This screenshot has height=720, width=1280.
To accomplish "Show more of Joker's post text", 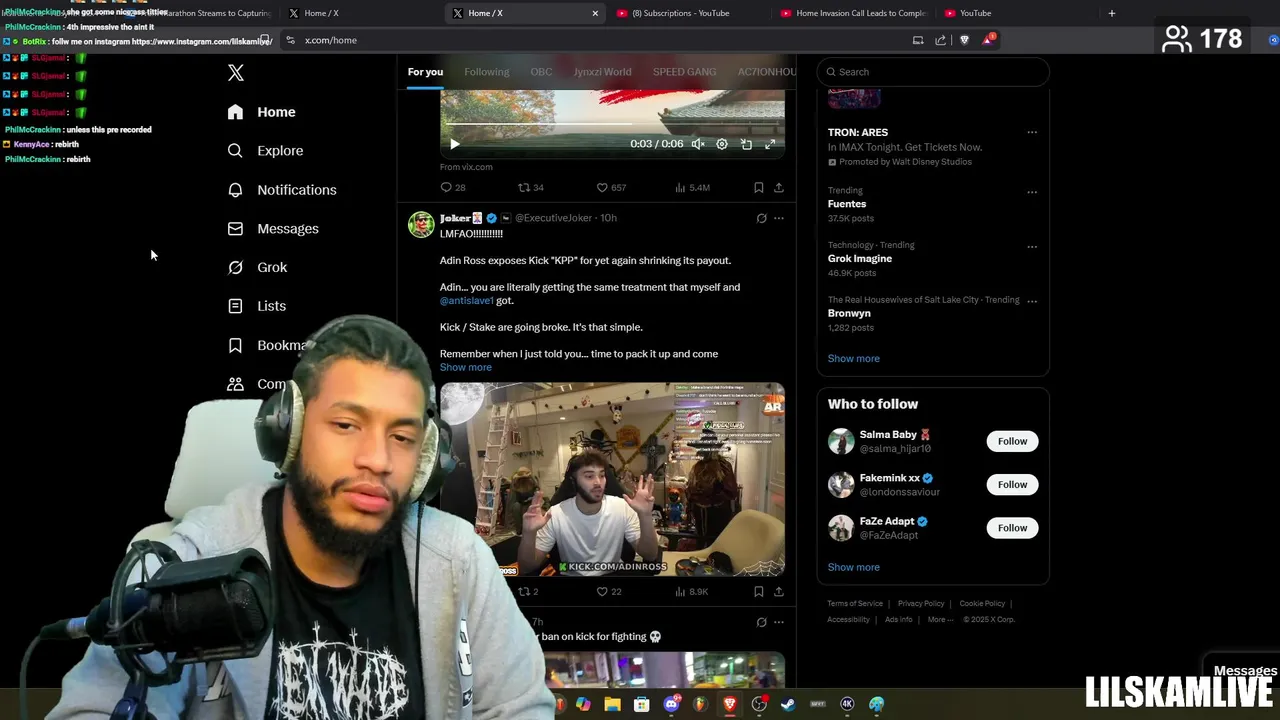I will tap(466, 367).
